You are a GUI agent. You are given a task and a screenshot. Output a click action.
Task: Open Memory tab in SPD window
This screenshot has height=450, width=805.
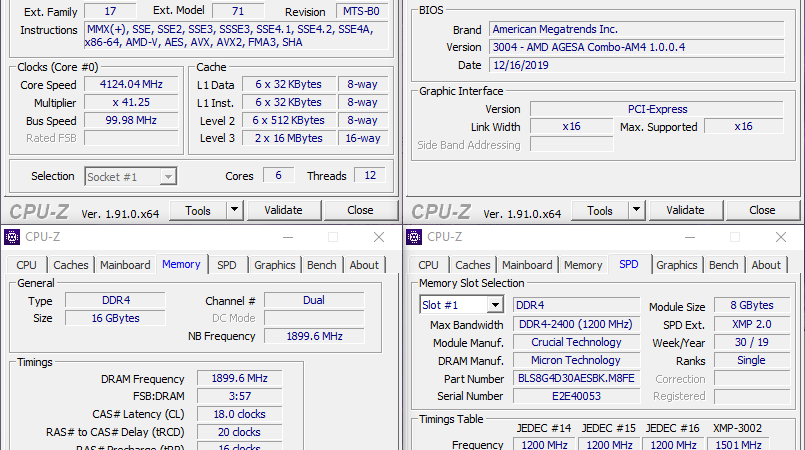(x=583, y=265)
